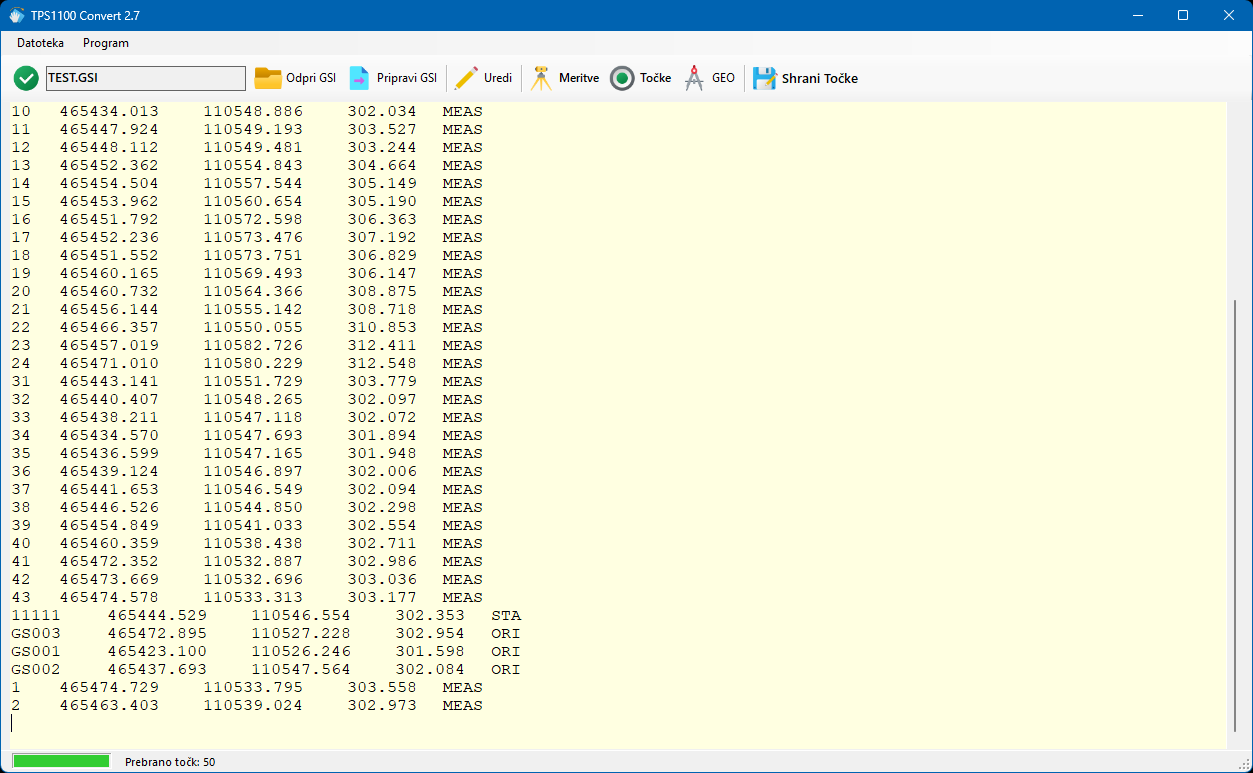
Task: Click the Meritve surveying instrument icon
Action: 541,78
